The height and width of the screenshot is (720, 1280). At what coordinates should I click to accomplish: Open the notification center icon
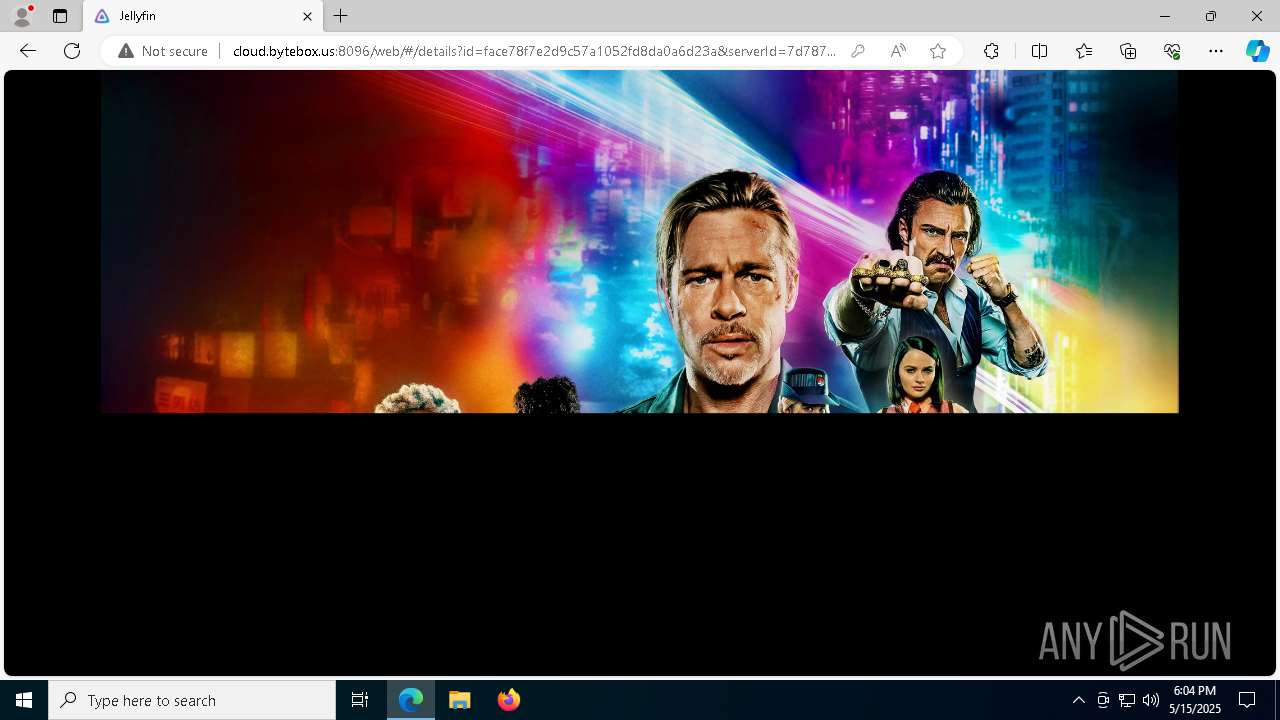pos(1247,700)
